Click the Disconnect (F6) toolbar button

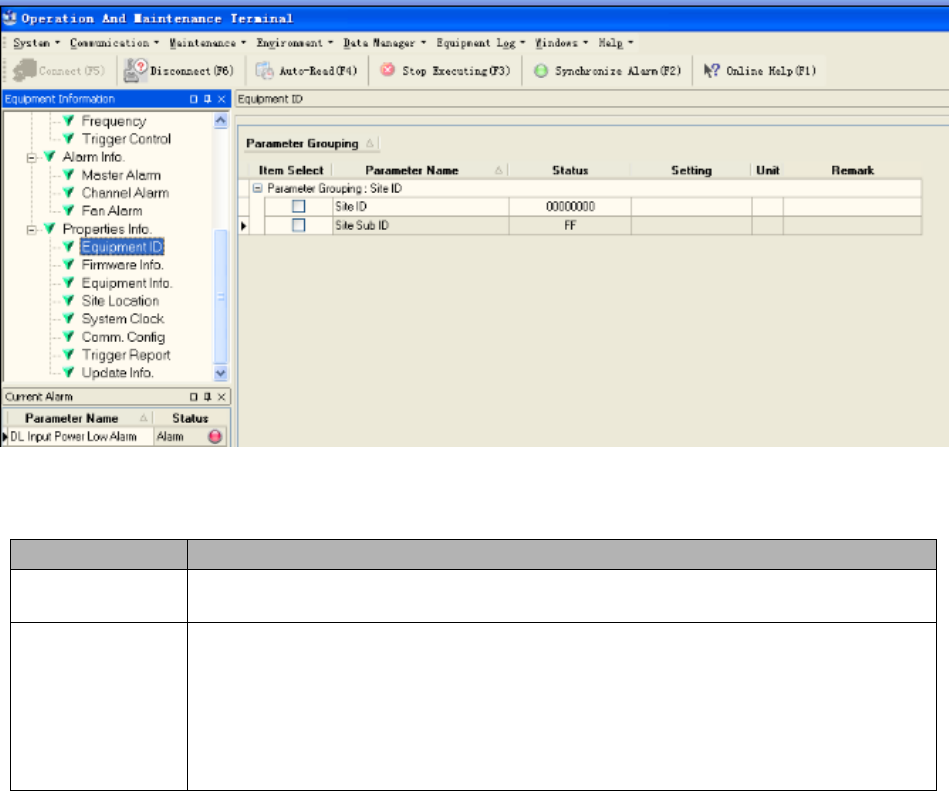[x=179, y=71]
